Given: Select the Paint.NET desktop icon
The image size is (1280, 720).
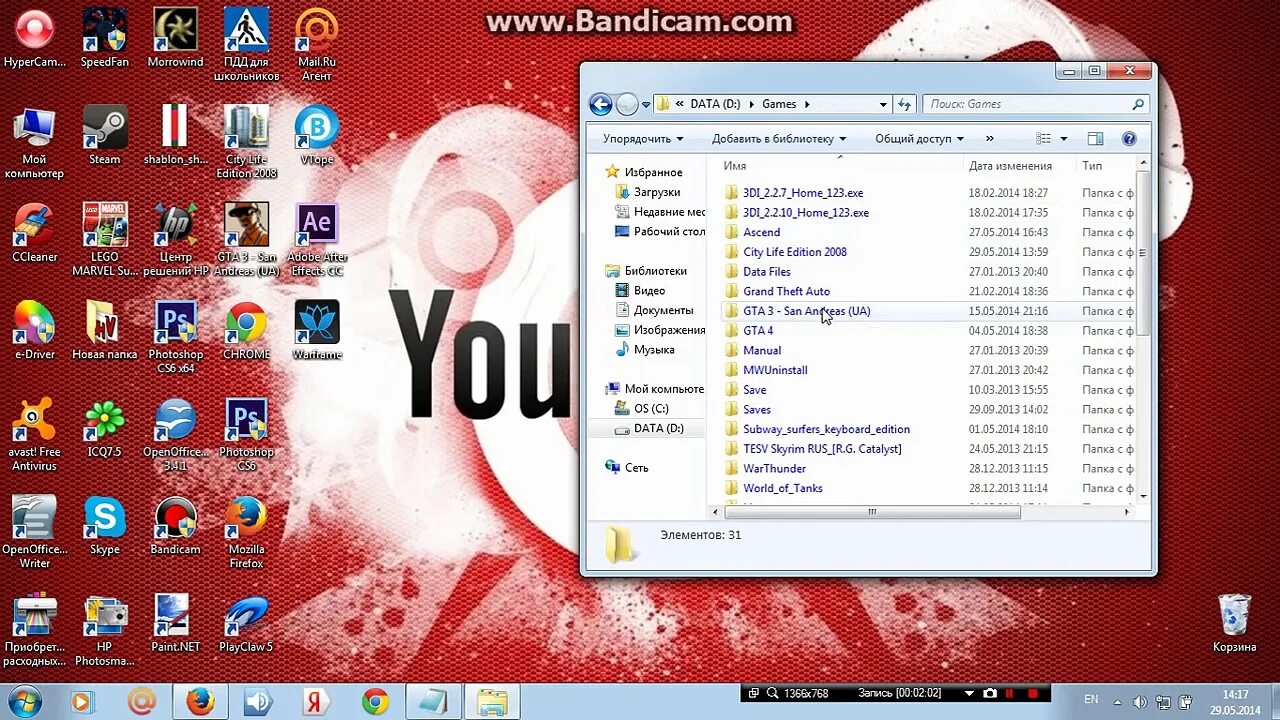Looking at the screenshot, I should pos(175,622).
